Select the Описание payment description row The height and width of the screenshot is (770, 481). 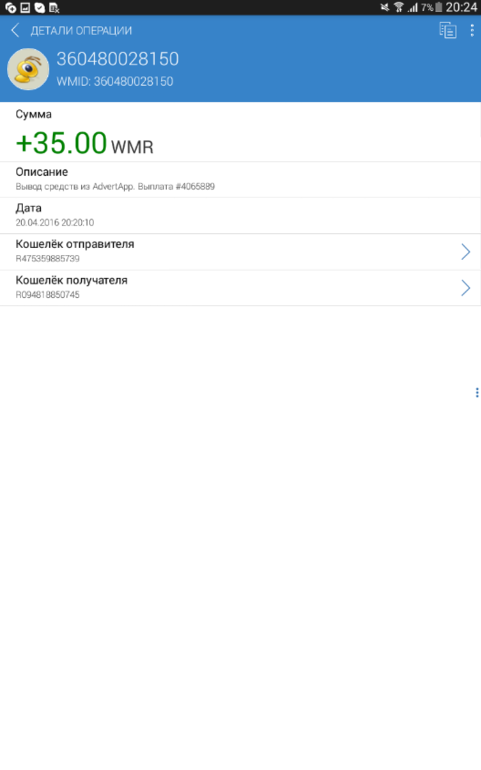point(240,180)
